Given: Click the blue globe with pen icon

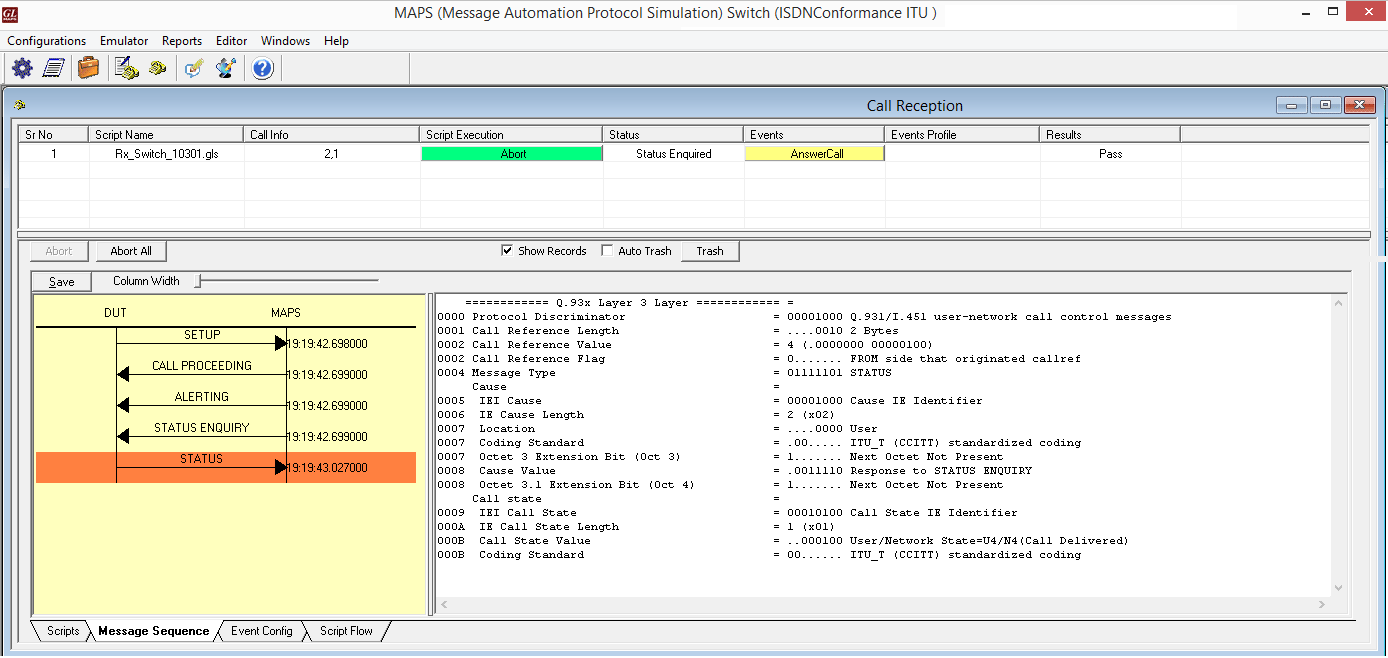Looking at the screenshot, I should tap(227, 68).
